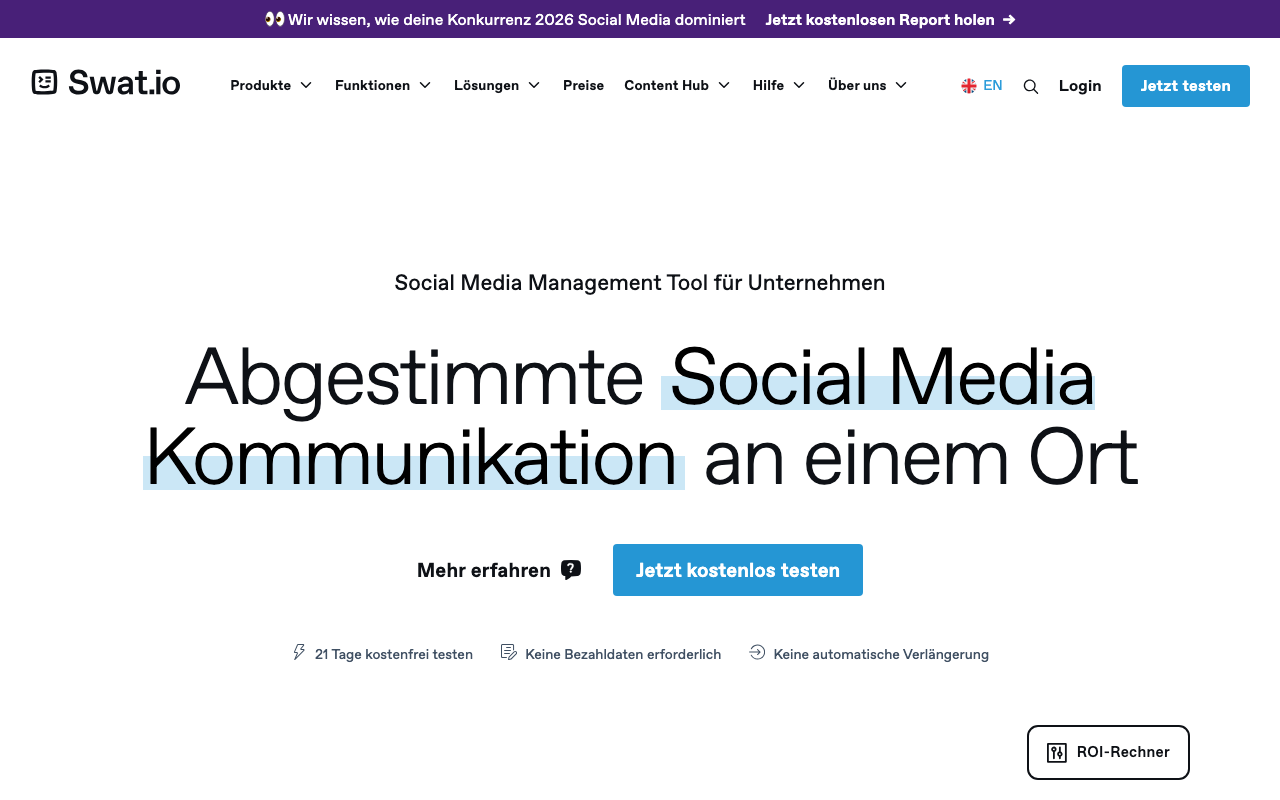Click the Mehr erfahren link

484,570
